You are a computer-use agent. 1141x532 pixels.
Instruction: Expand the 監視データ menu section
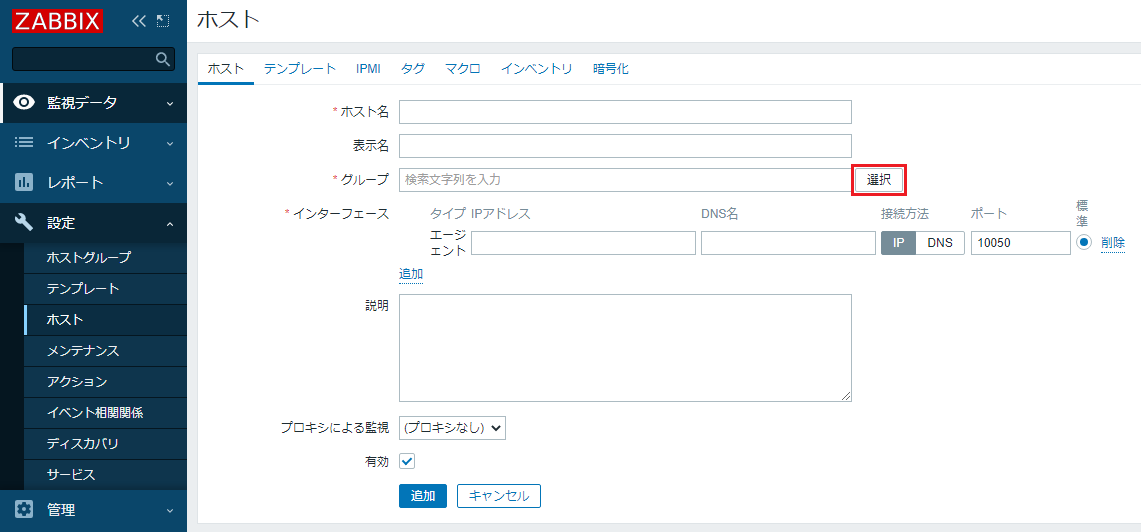pos(170,103)
